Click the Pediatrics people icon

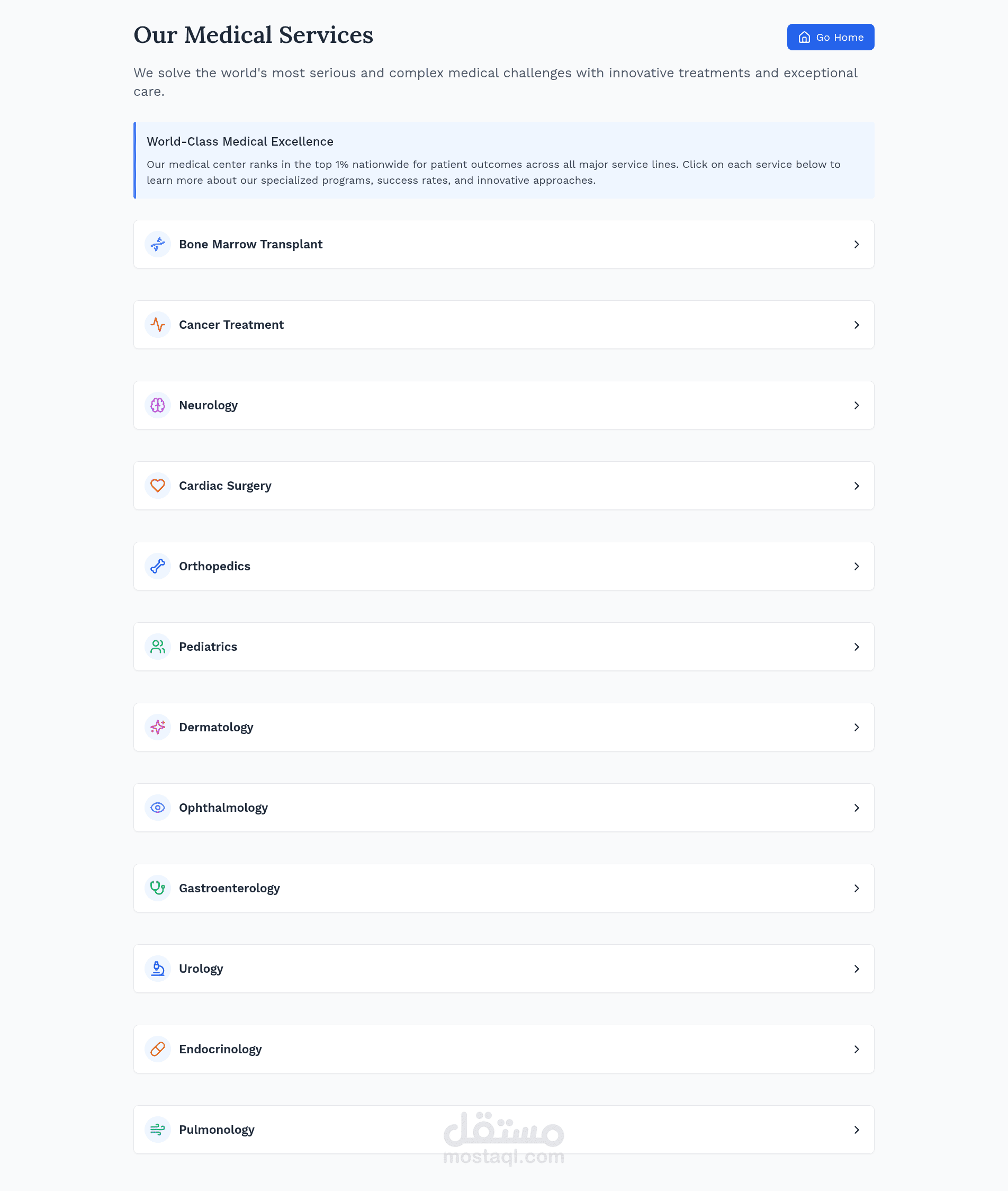click(x=158, y=647)
